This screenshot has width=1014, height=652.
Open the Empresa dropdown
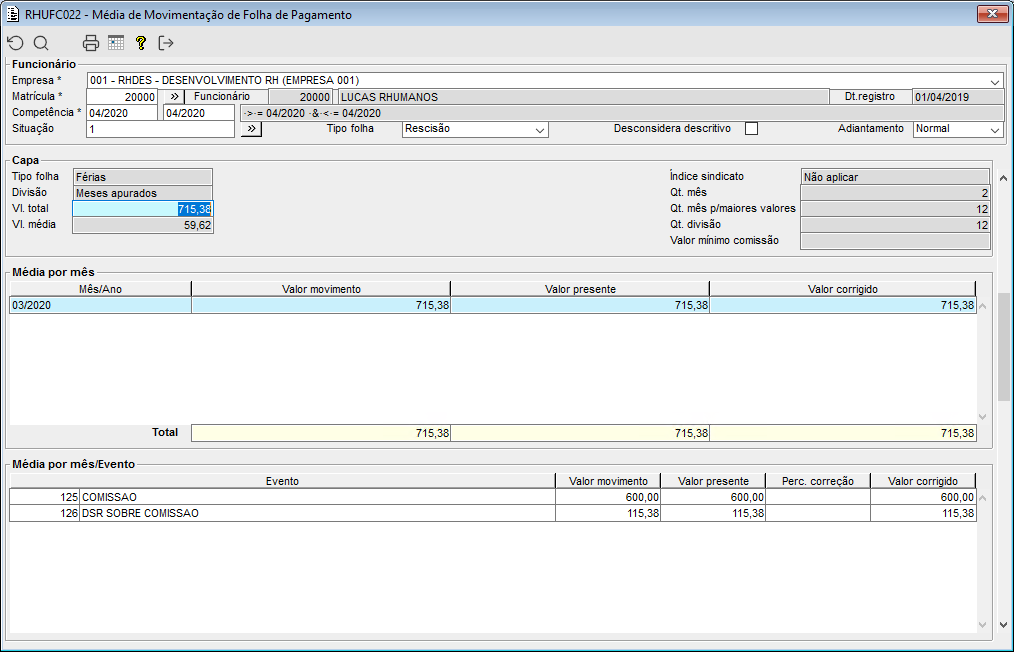[x=995, y=81]
